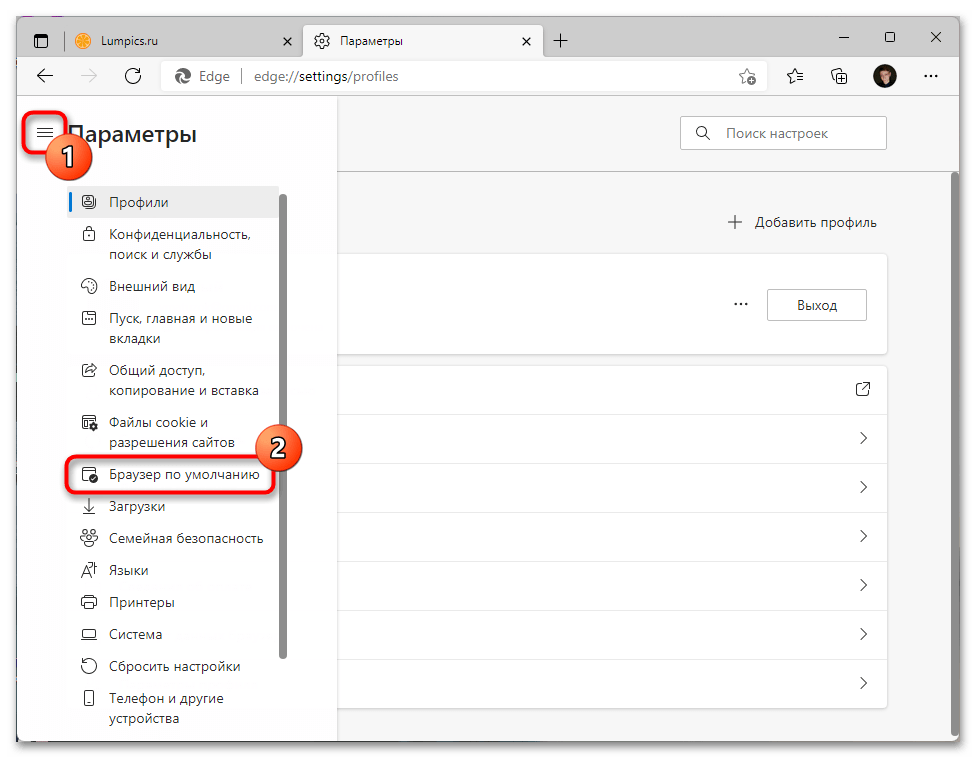This screenshot has width=976, height=758.
Task: Open the external link icon row
Action: point(863,389)
